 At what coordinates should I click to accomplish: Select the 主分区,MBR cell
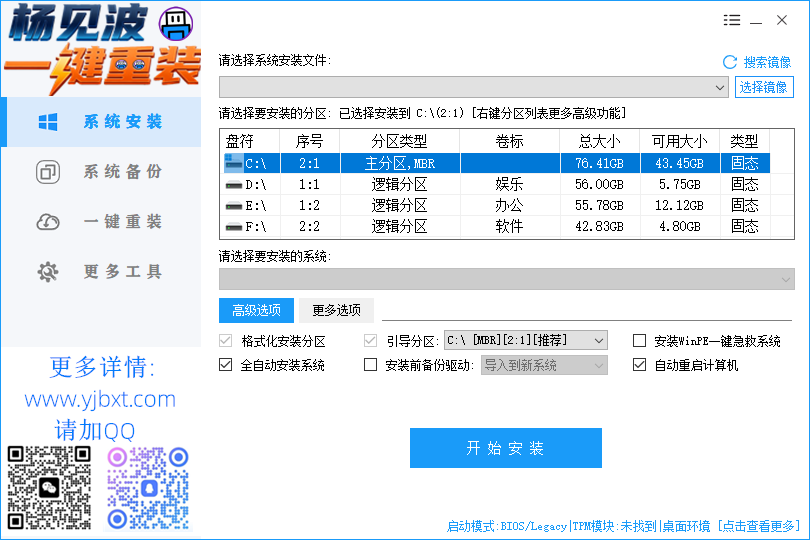[x=399, y=163]
